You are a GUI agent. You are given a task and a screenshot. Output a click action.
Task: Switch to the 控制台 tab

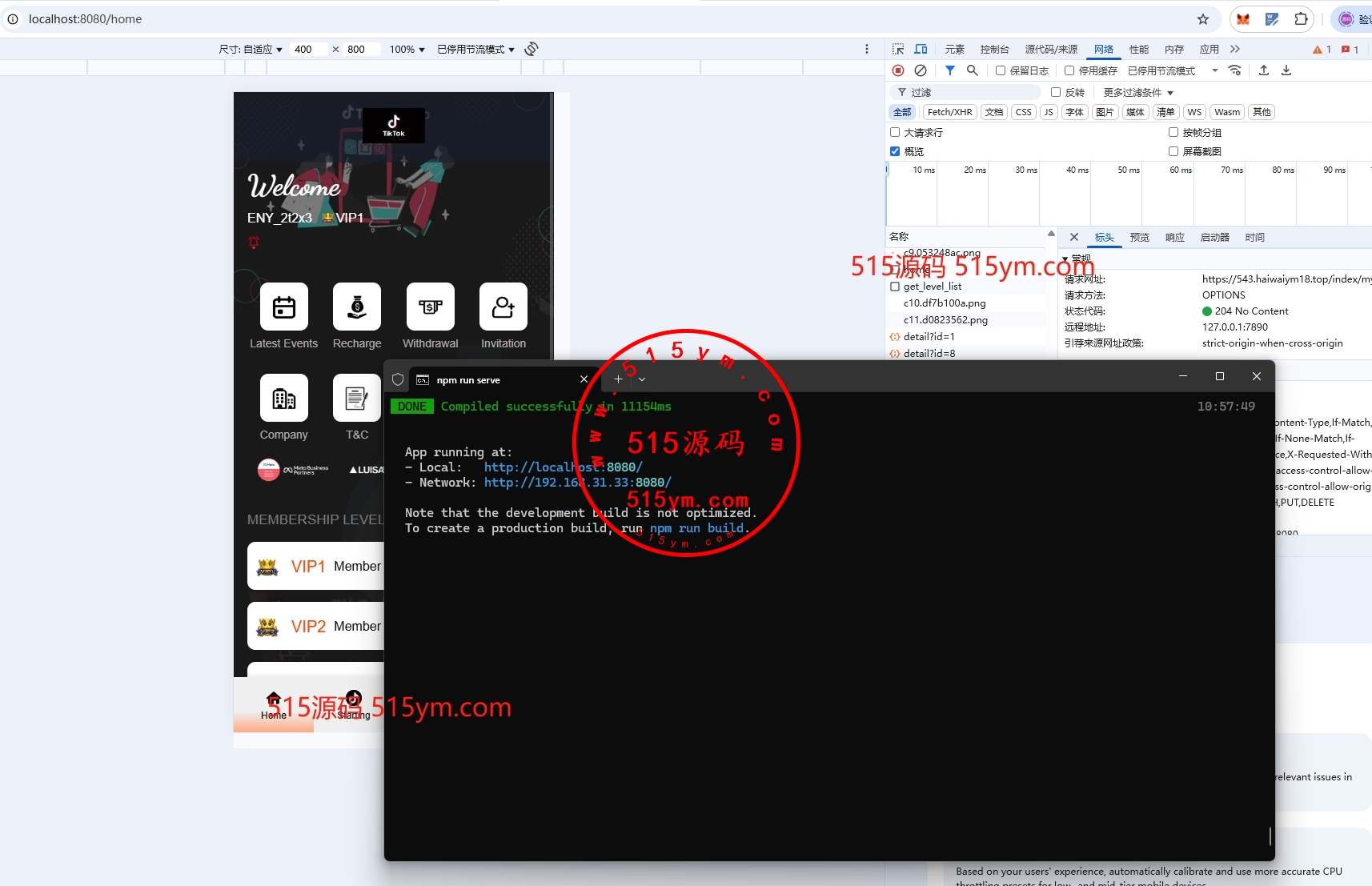[x=994, y=50]
